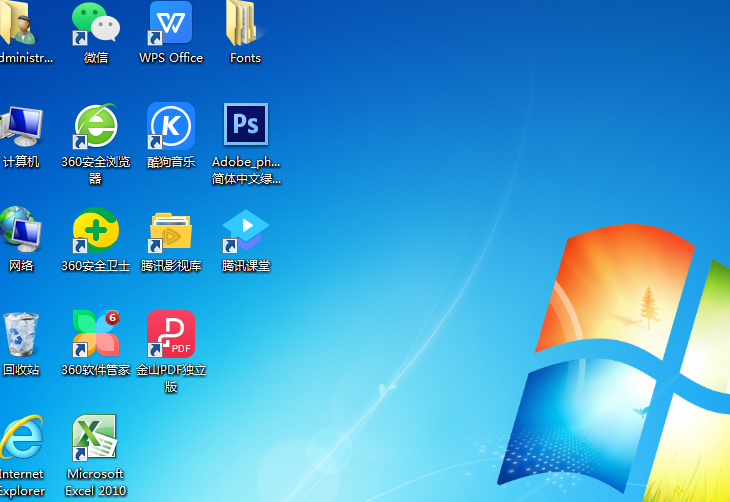
Task: Launch 360安全卫士 shortcut
Action: click(x=96, y=230)
